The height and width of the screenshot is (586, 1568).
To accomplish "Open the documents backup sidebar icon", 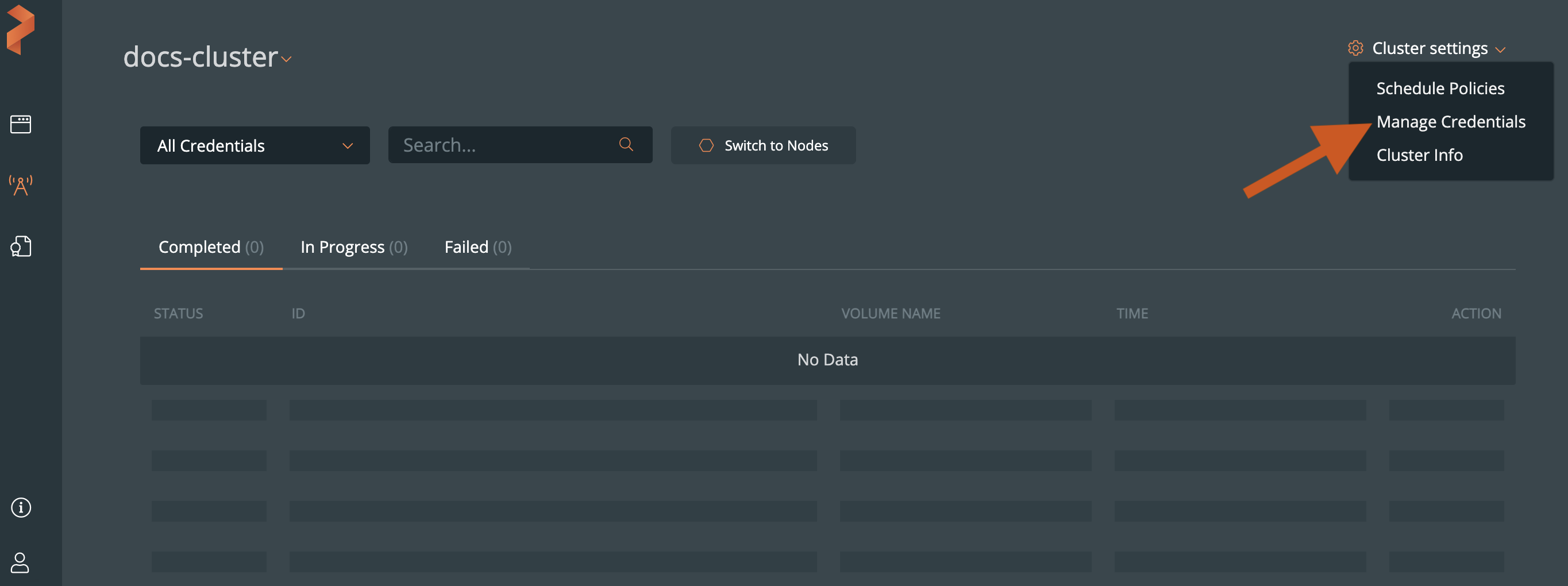I will pos(21,246).
